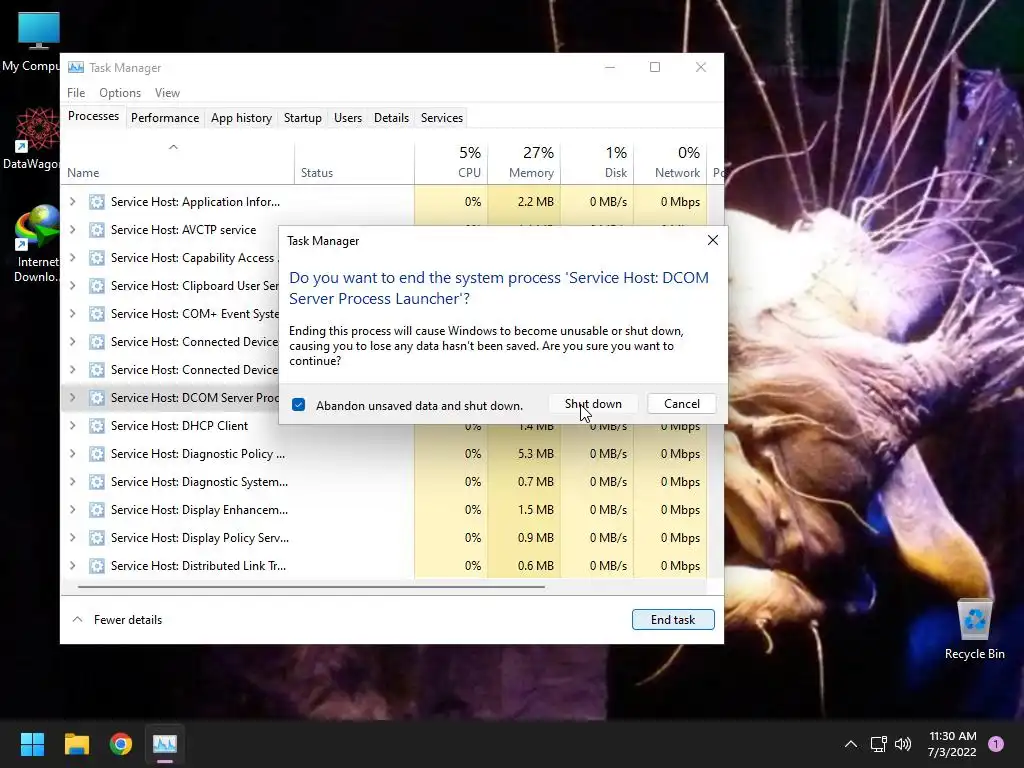Screen dimensions: 1024x768
Task: Expand Service Host: DHCP Client row
Action: tap(72, 426)
